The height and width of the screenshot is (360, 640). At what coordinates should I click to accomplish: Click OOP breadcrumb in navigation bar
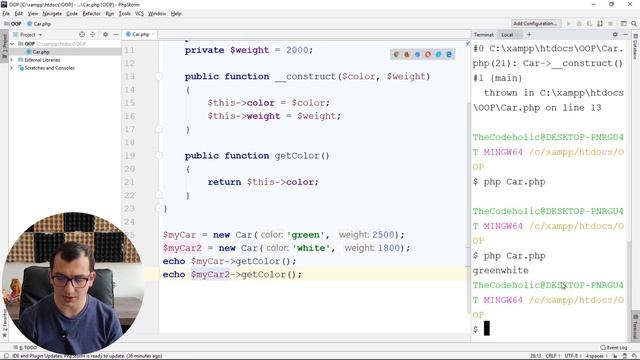[13, 24]
